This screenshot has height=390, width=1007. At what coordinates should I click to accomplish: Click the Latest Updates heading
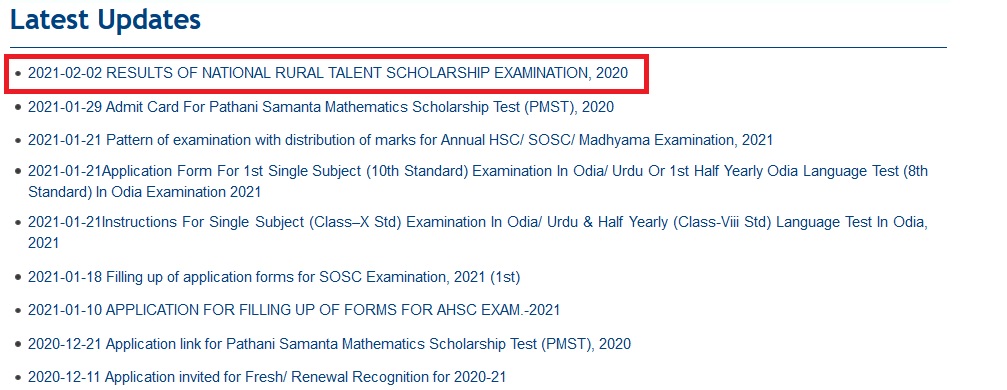[106, 20]
